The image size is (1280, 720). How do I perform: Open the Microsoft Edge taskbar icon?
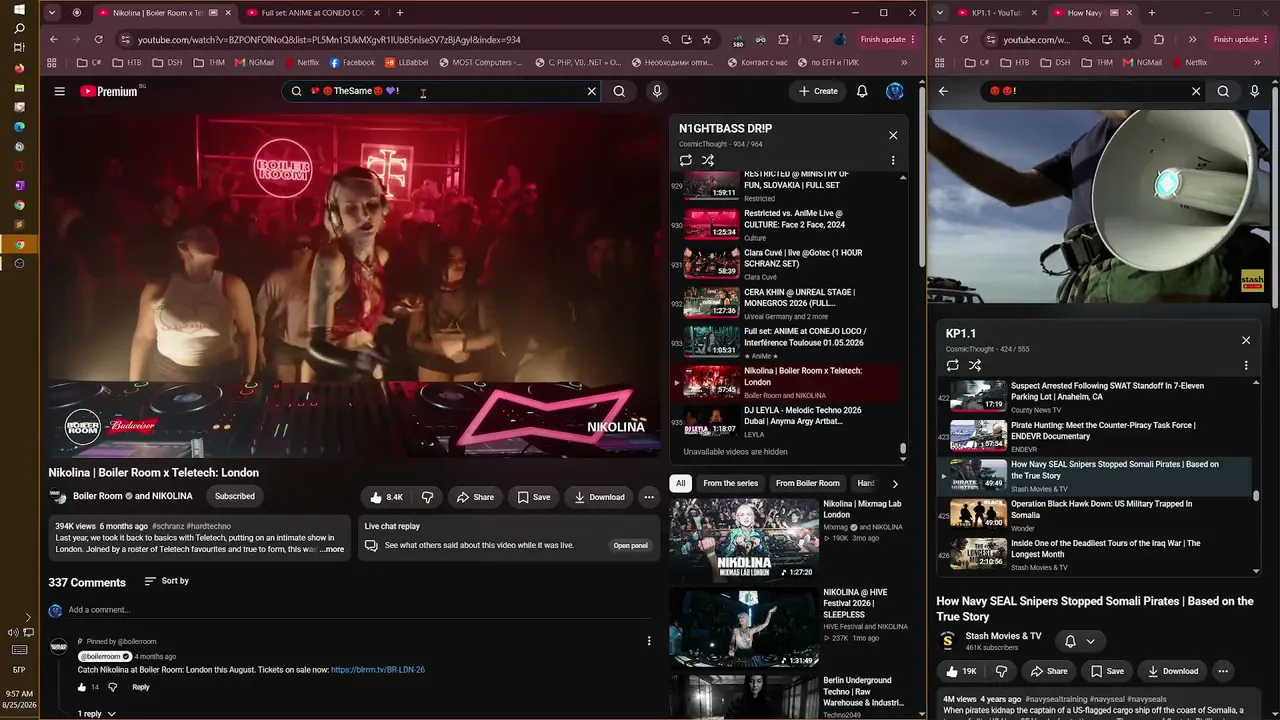pos(19,127)
